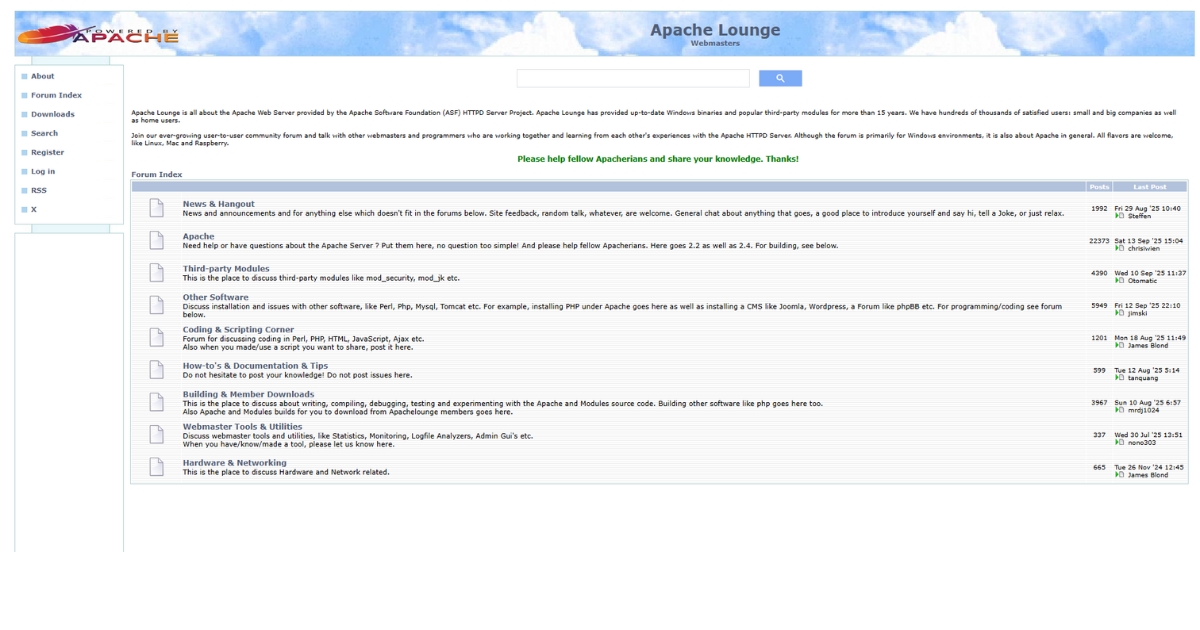
Task: Open latest post icon next to Steffen
Action: tap(1120, 216)
